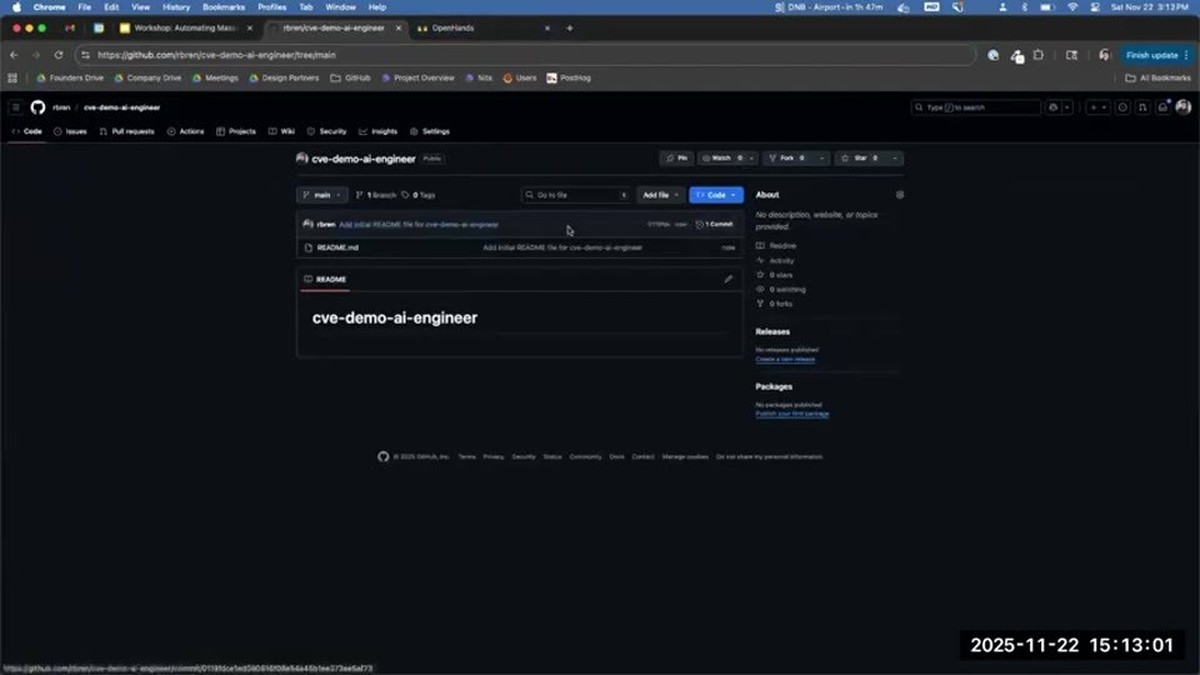Open the latest commit message link
Screen dimensions: 1200x675
418,224
